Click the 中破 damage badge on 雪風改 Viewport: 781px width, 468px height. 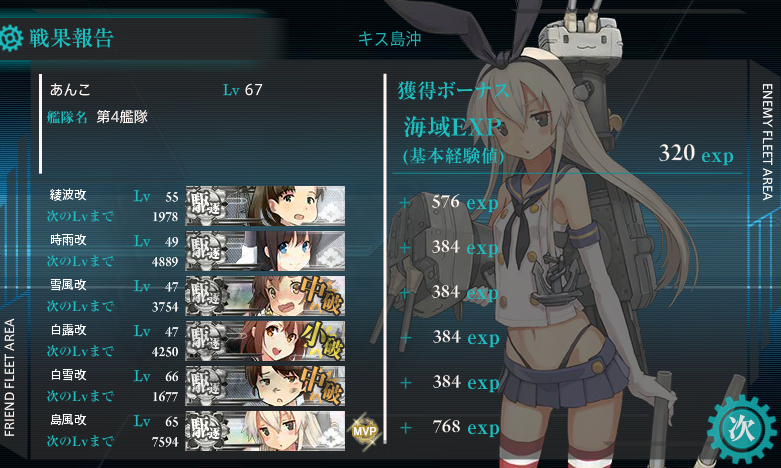click(x=322, y=296)
